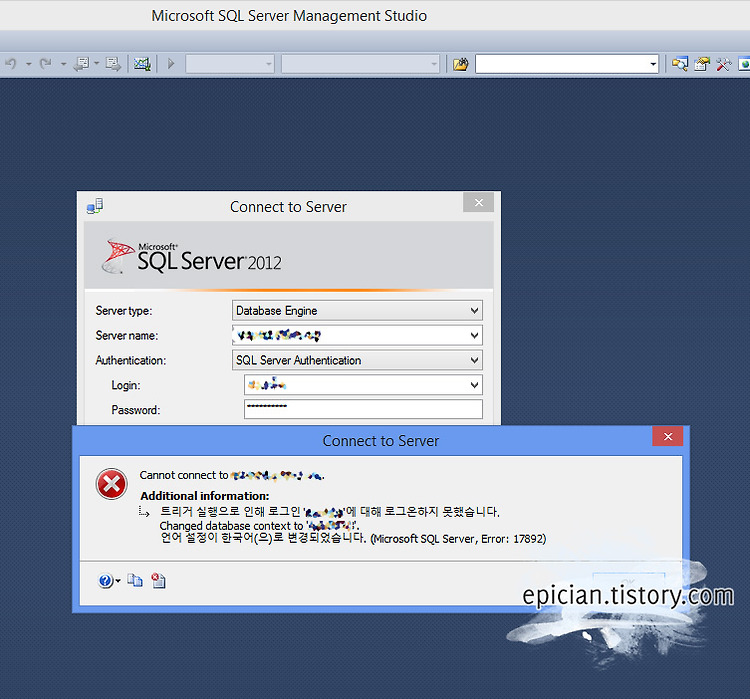Open the Help options arrow beside question mark
Image resolution: width=750 pixels, height=699 pixels.
[118, 581]
